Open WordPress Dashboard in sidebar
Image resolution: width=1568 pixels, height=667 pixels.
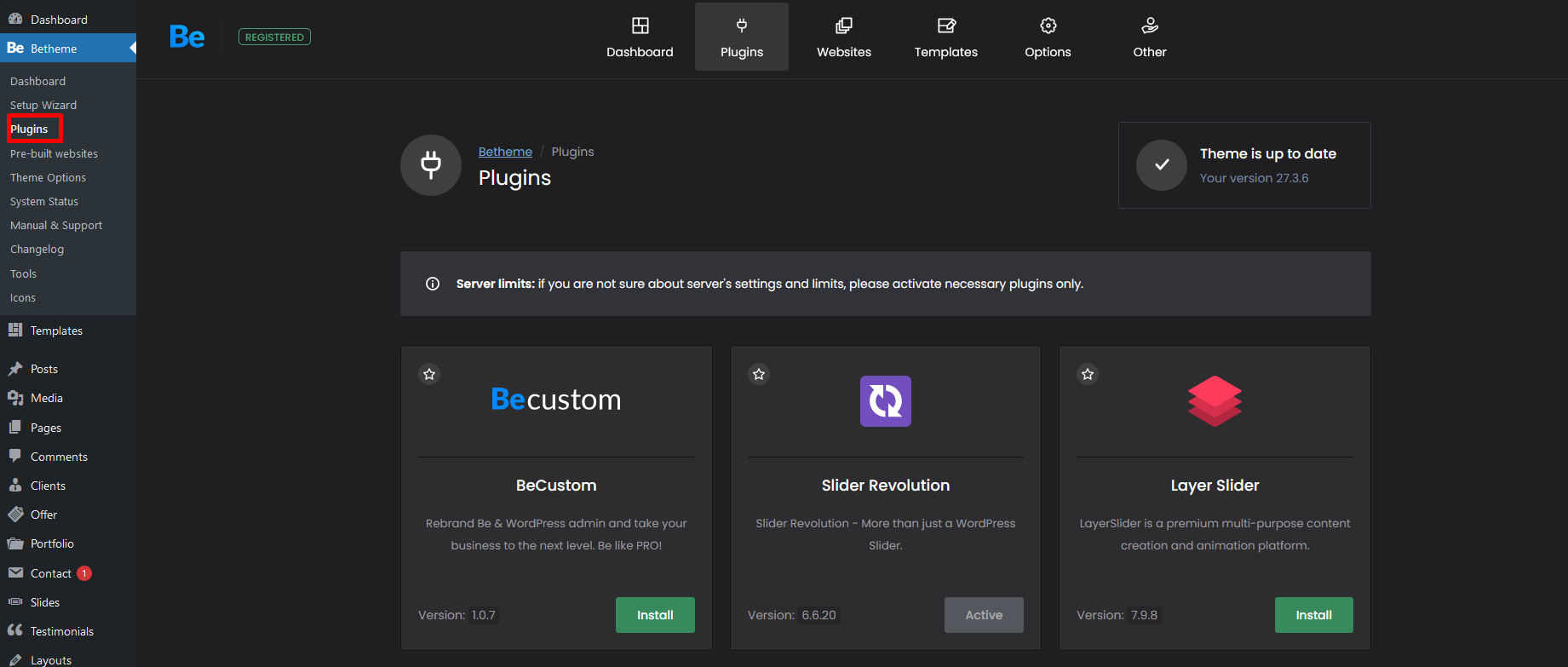pyautogui.click(x=68, y=19)
